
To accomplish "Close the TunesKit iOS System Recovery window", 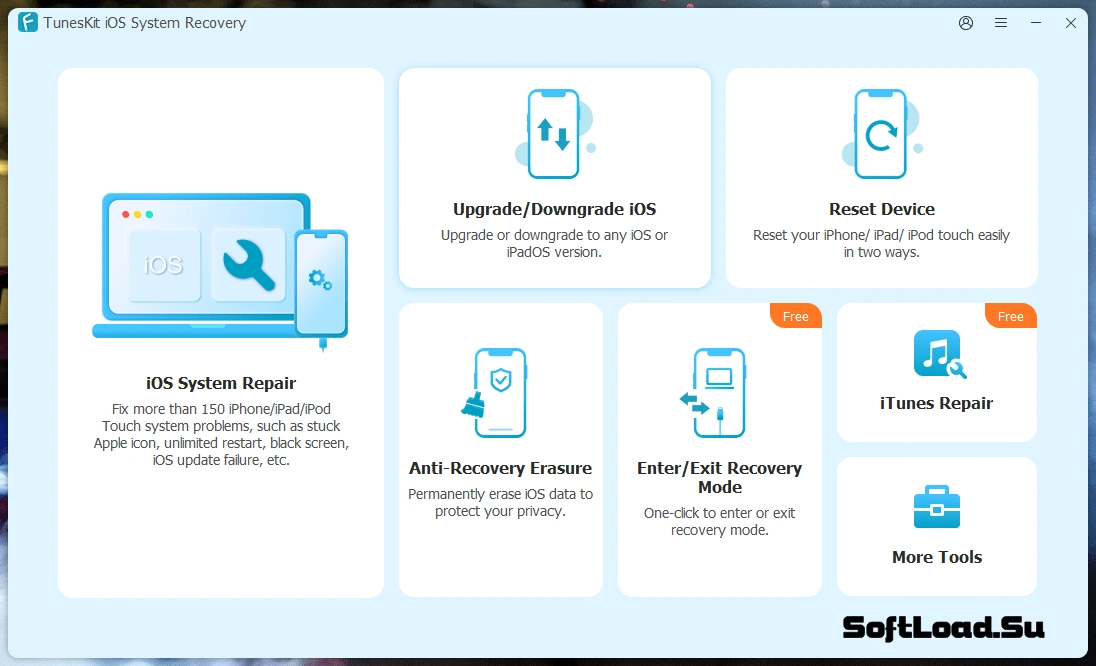I will 1071,23.
